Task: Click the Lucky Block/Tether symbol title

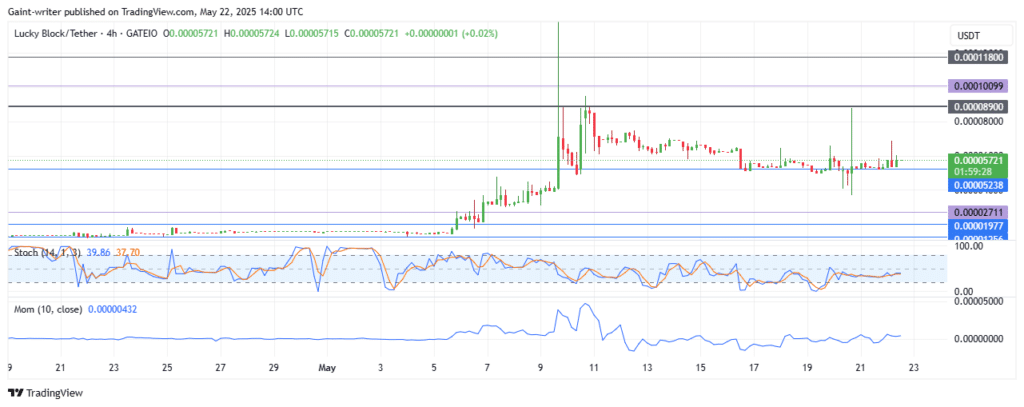Action: (55, 33)
